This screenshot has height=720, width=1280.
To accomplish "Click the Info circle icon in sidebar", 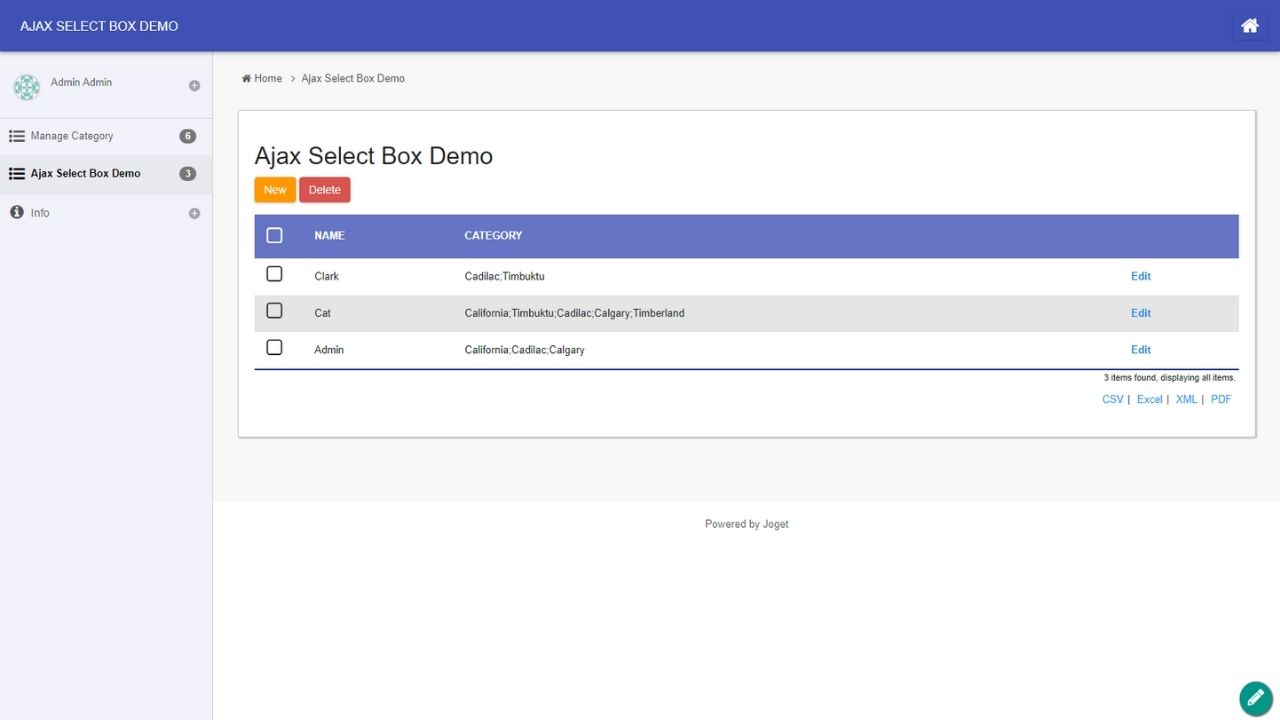I will click(17, 213).
